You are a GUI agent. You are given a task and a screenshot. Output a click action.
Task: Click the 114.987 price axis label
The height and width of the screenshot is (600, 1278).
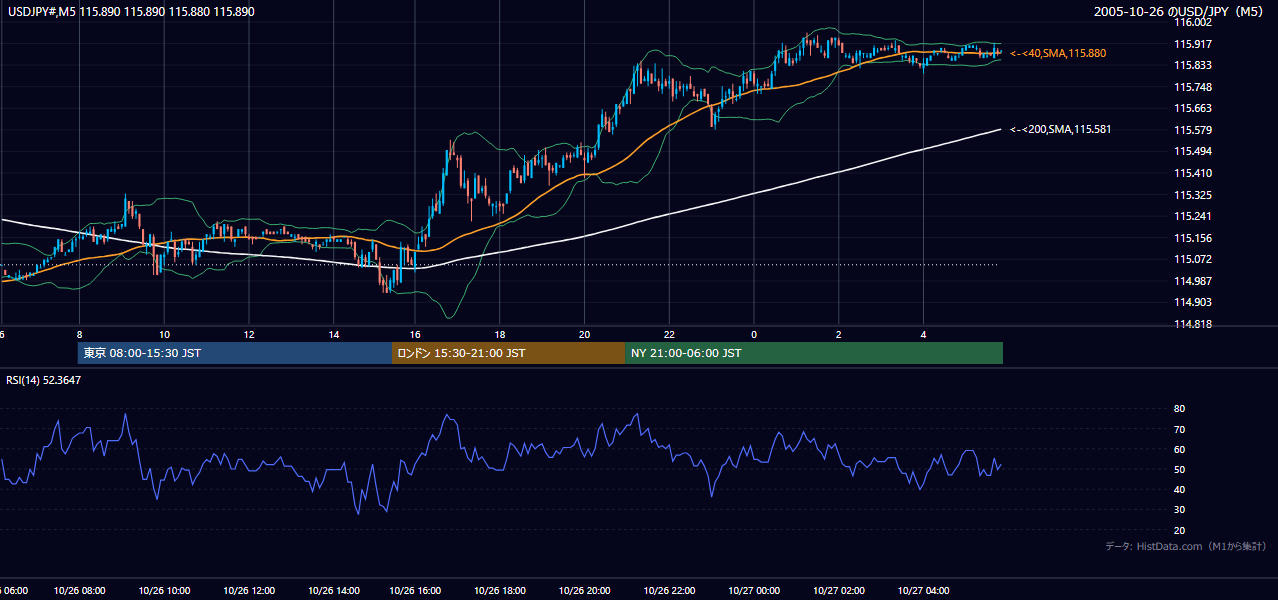tap(1192, 281)
